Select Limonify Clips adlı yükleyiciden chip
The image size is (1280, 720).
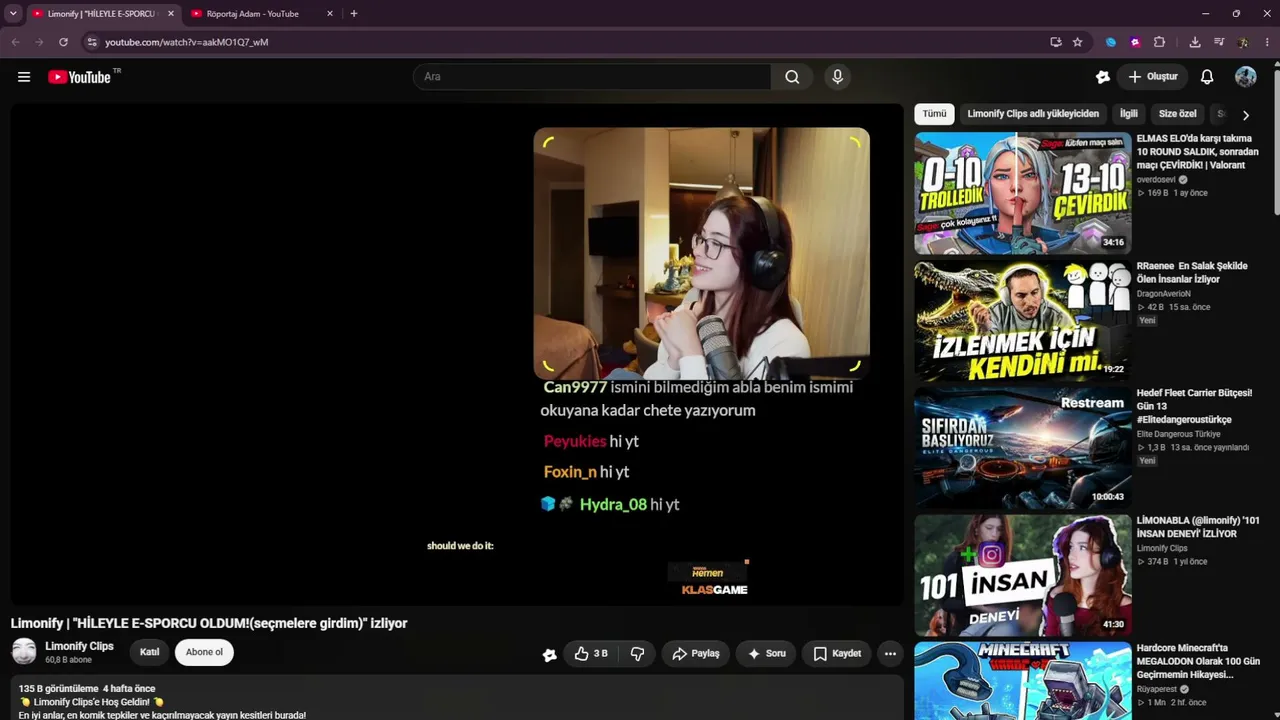(1033, 114)
